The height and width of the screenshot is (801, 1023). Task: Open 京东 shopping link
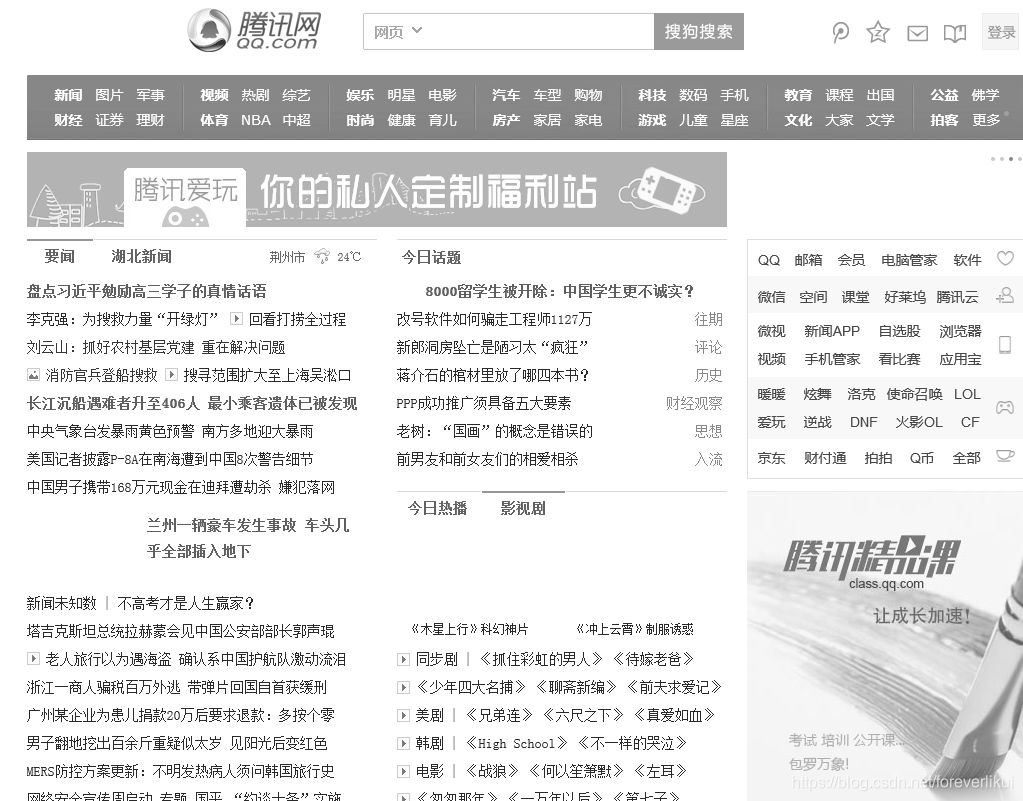click(x=771, y=458)
